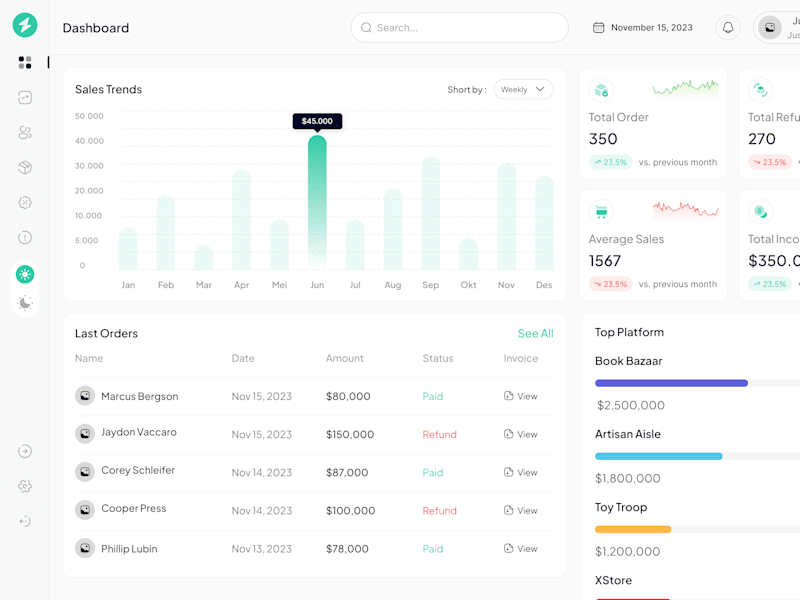Open the Weekly sort dropdown
The height and width of the screenshot is (600, 800).
click(x=523, y=89)
